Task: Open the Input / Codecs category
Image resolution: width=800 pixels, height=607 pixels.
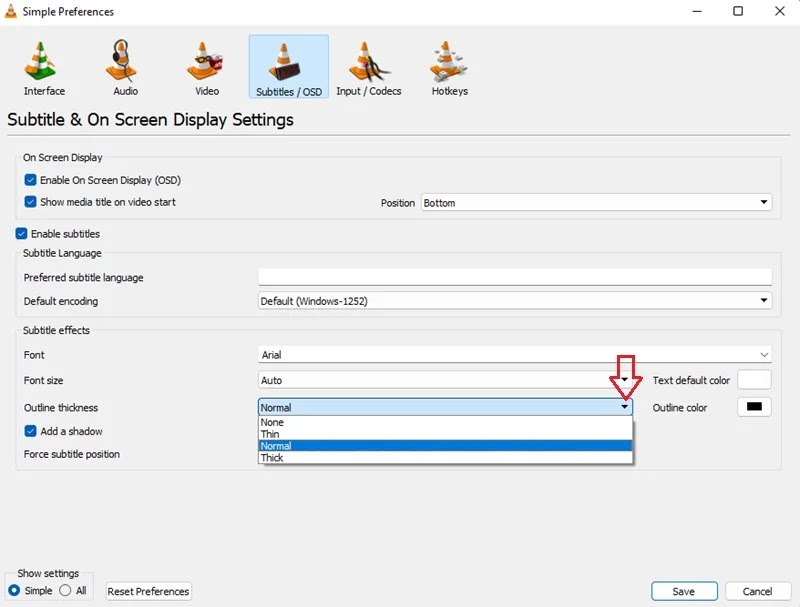Action: click(368, 68)
